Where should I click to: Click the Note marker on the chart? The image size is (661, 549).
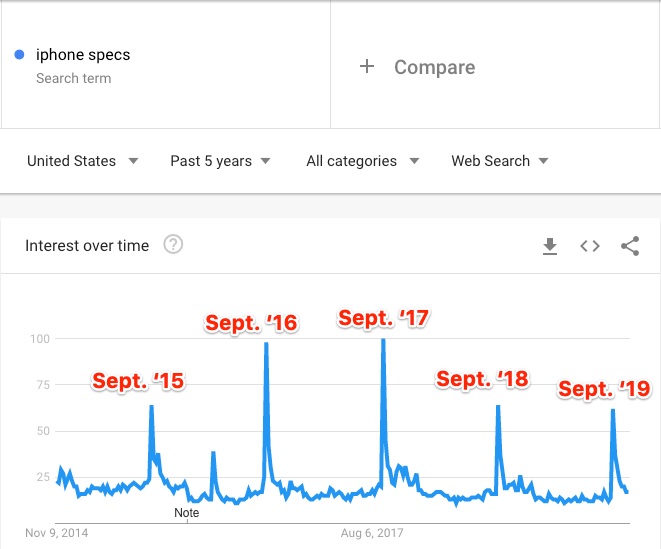187,513
